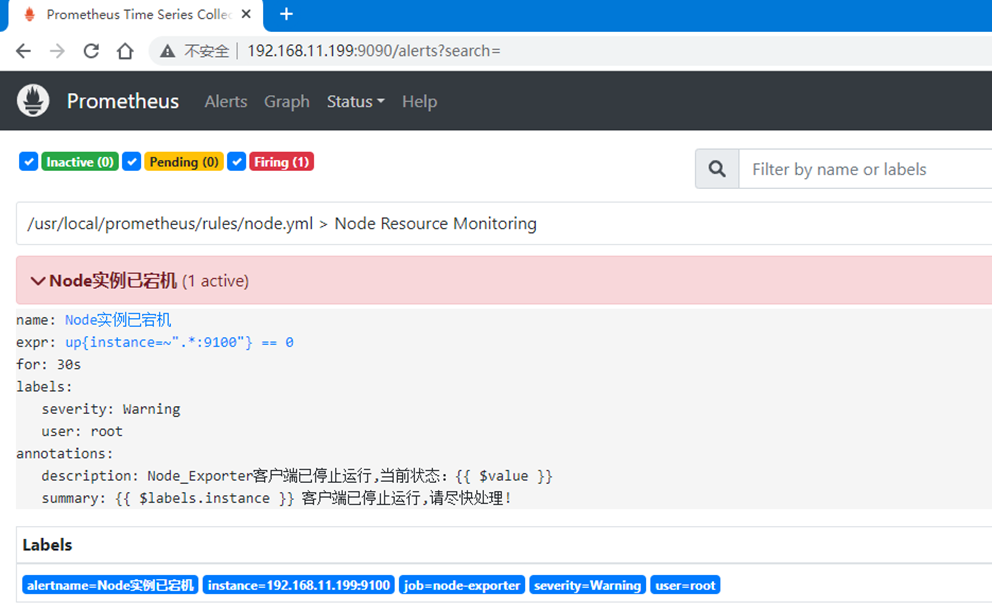Click the Prometheus flame logo icon

(x=33, y=101)
